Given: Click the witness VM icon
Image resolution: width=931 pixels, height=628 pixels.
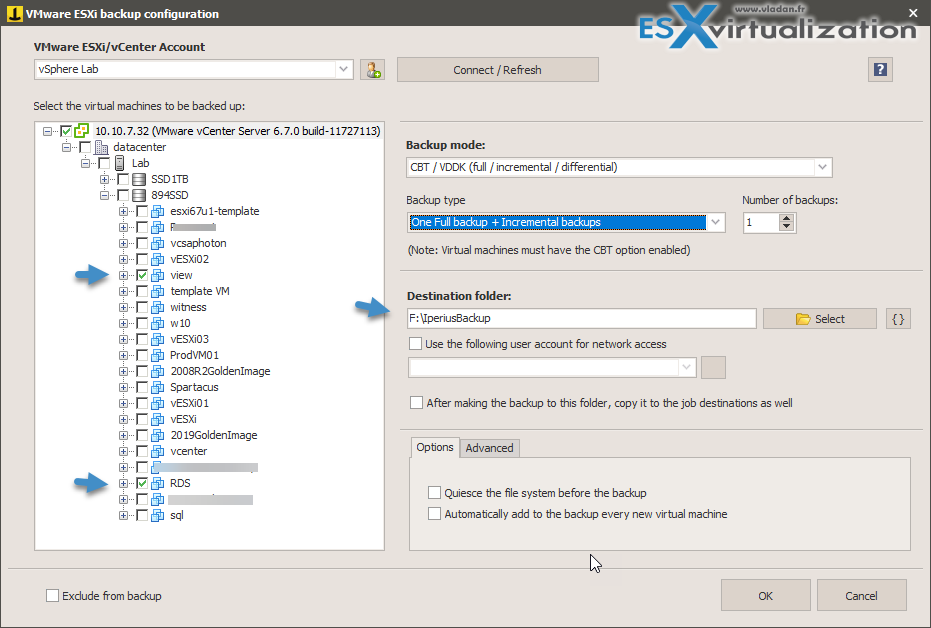Looking at the screenshot, I should 157,307.
